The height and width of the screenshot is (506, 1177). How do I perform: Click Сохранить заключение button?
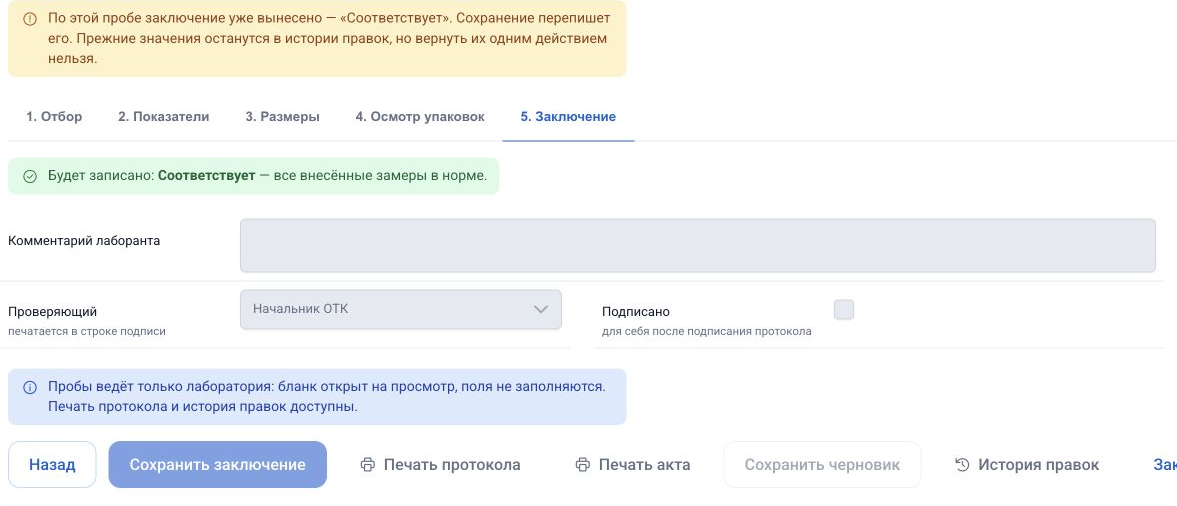pos(218,465)
